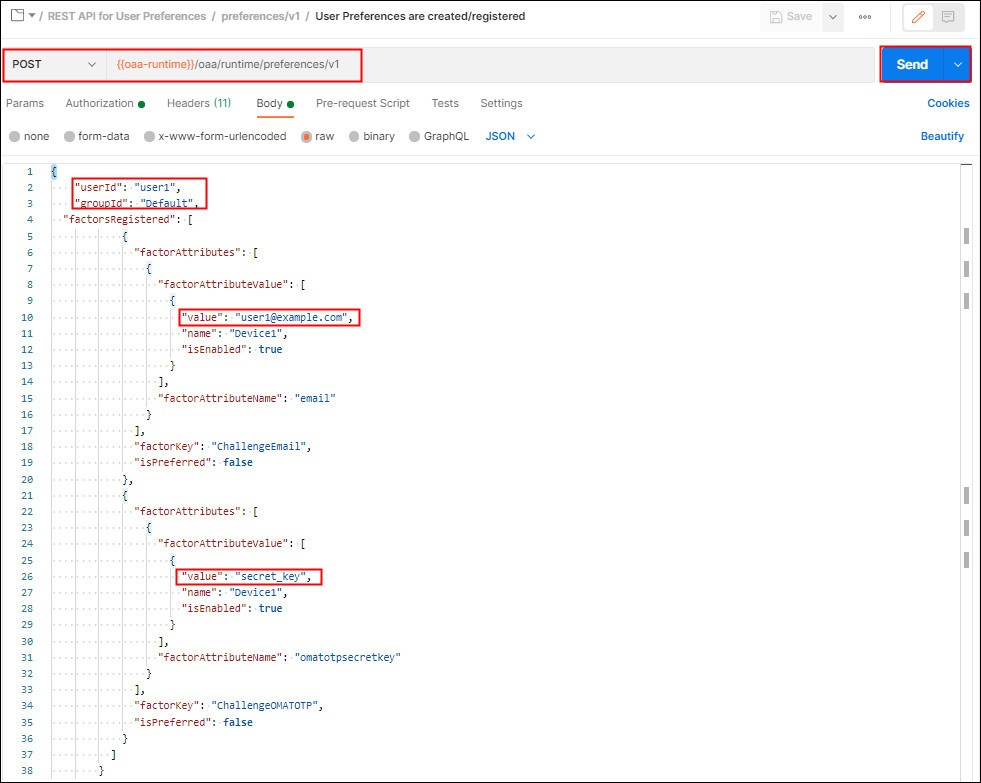Click the collection folder icon in breadcrumb
This screenshot has width=981, height=783.
coord(18,16)
